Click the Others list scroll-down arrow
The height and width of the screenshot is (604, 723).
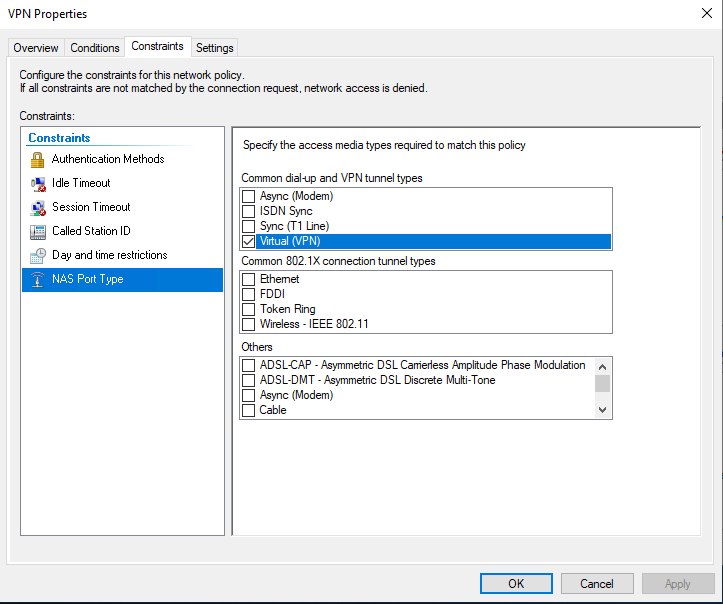coord(602,409)
